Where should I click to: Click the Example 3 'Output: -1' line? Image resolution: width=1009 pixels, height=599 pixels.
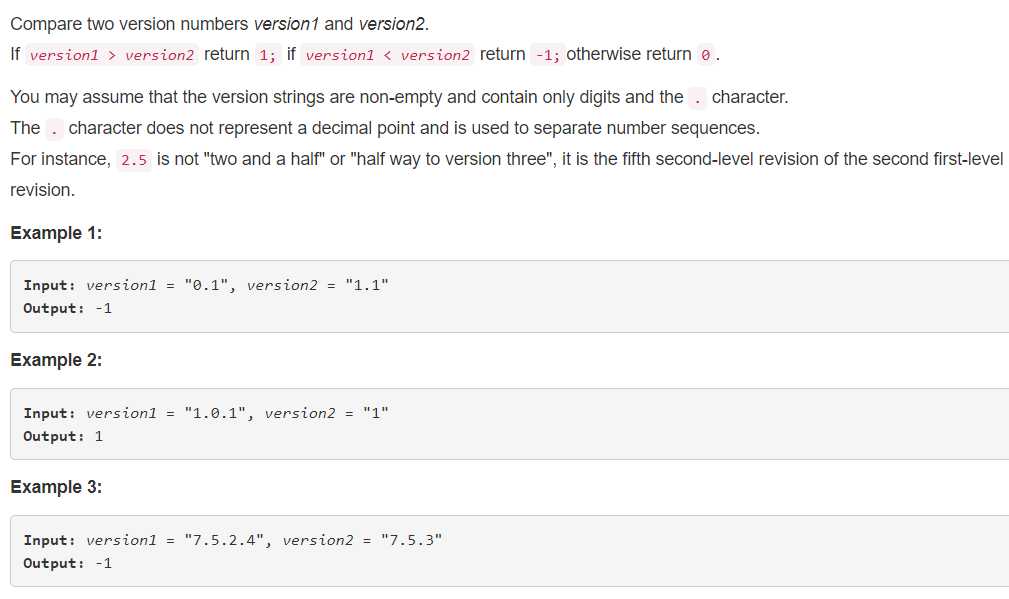[68, 563]
